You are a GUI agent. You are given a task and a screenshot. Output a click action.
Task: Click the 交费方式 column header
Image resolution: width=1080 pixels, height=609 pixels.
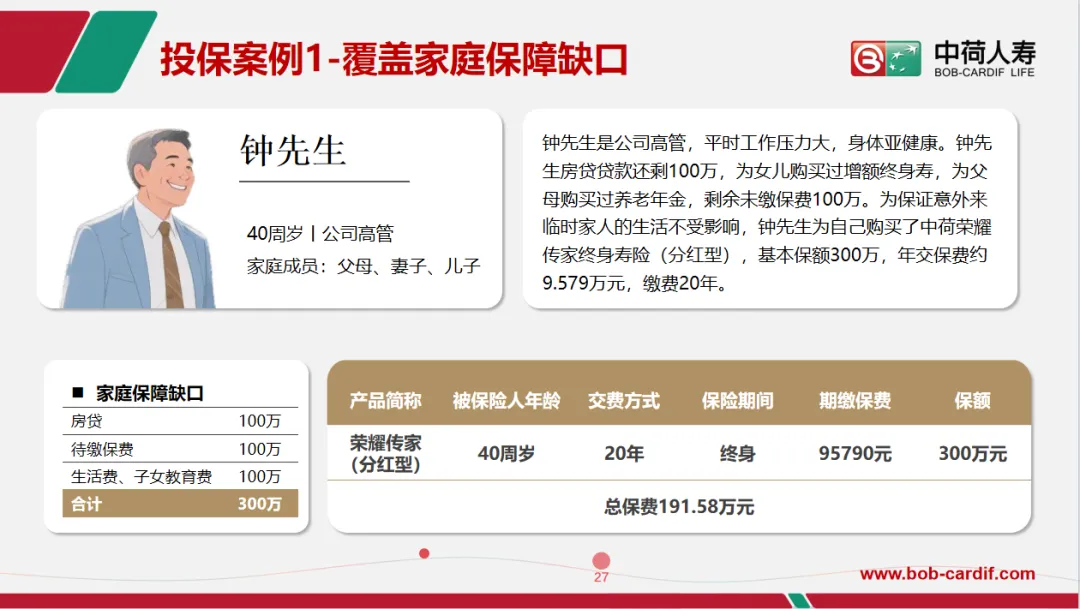624,400
